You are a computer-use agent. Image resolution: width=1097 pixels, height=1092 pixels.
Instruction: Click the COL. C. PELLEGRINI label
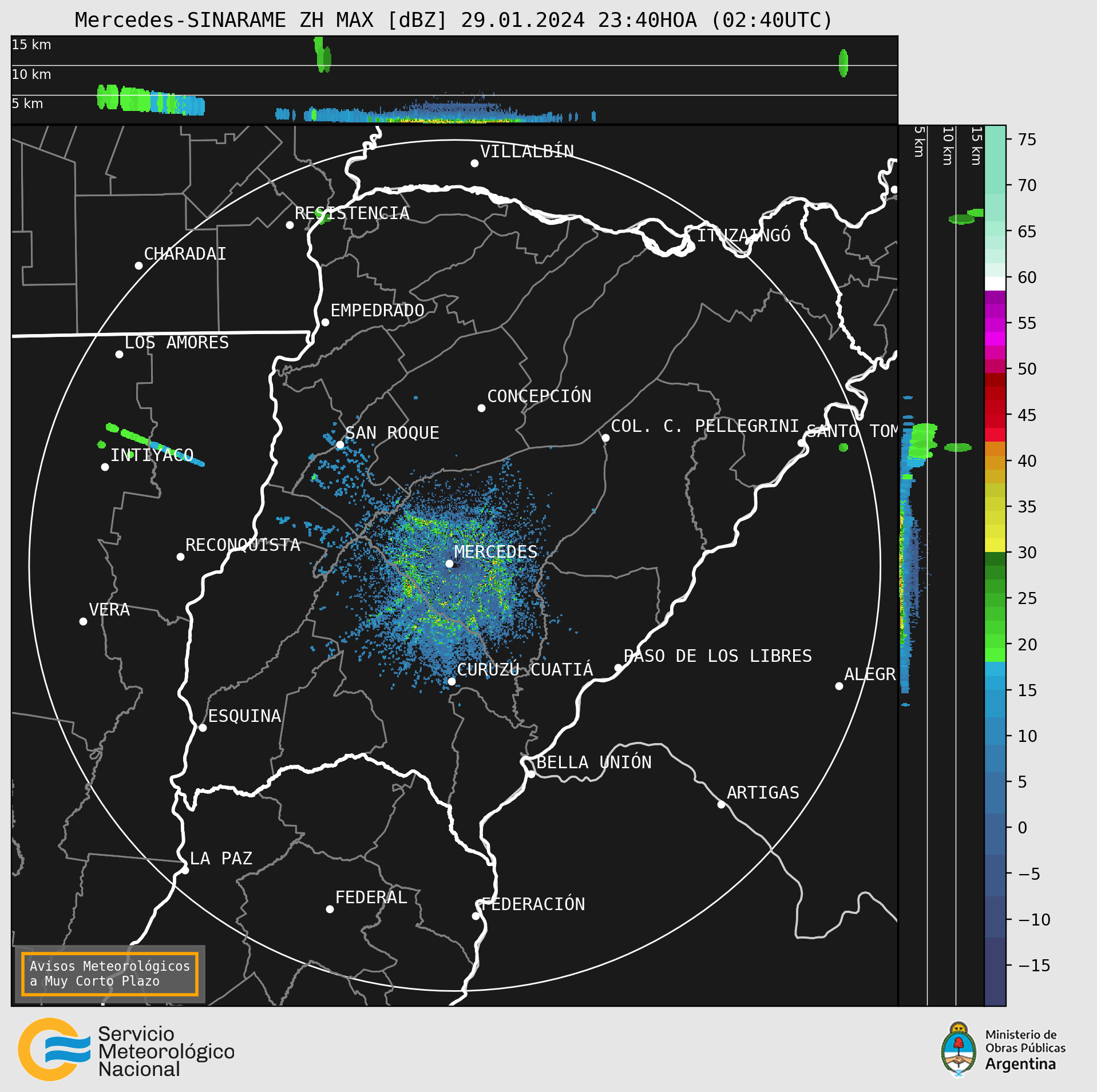click(x=705, y=426)
